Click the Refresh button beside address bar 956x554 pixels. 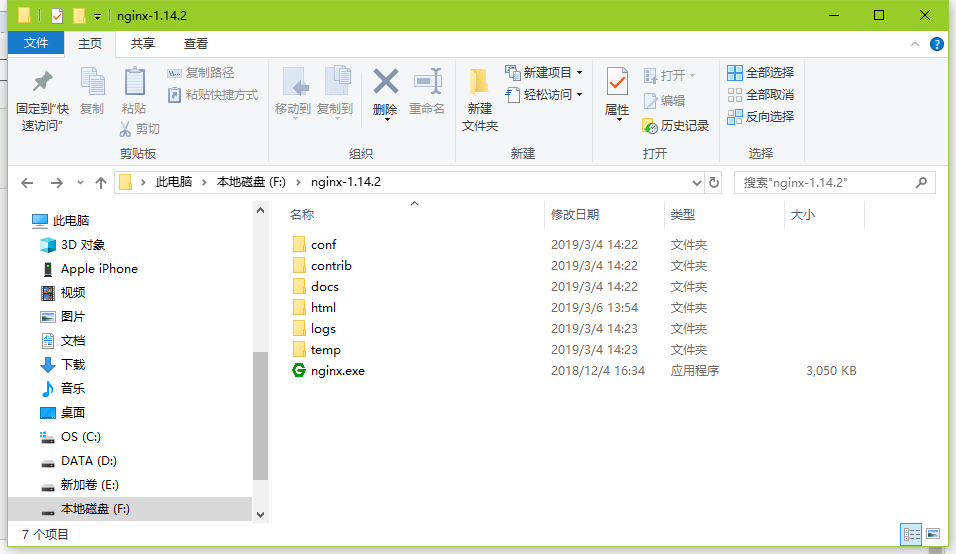point(713,182)
